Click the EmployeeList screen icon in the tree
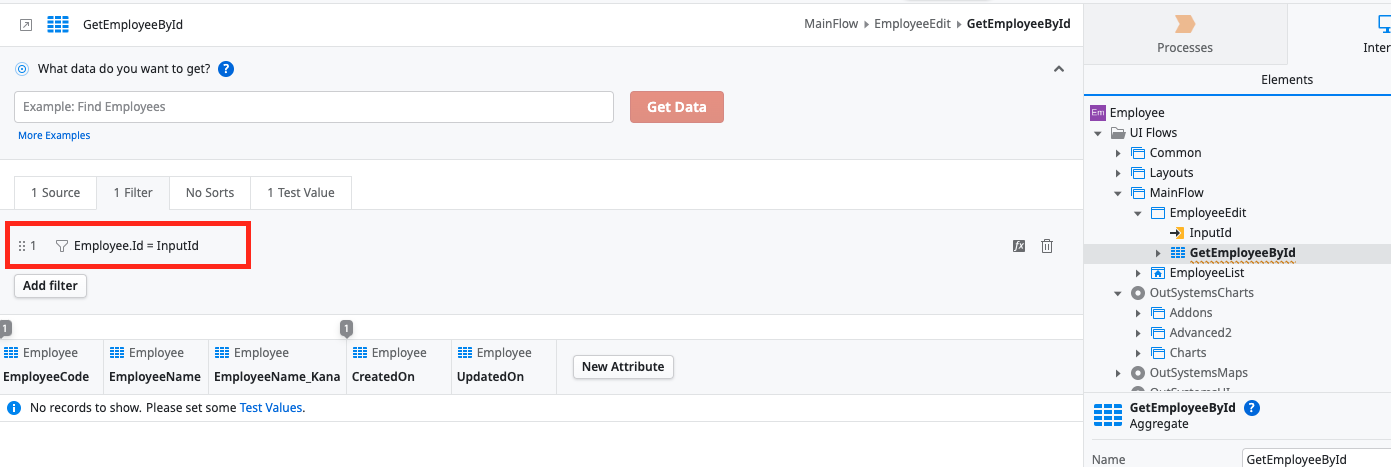This screenshot has height=467, width=1391. pyautogui.click(x=1158, y=273)
